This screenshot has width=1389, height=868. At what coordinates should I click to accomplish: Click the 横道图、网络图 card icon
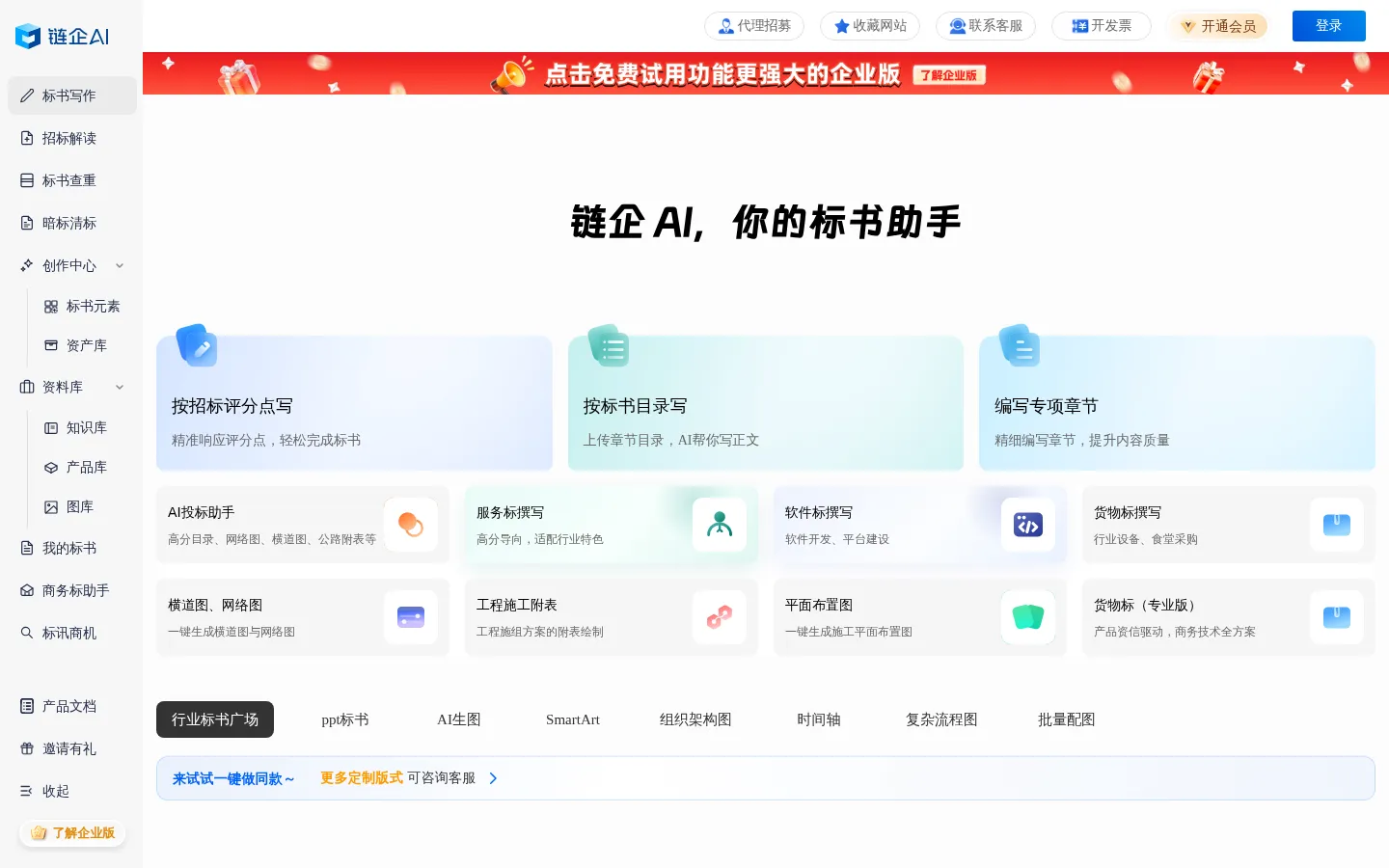coord(411,617)
